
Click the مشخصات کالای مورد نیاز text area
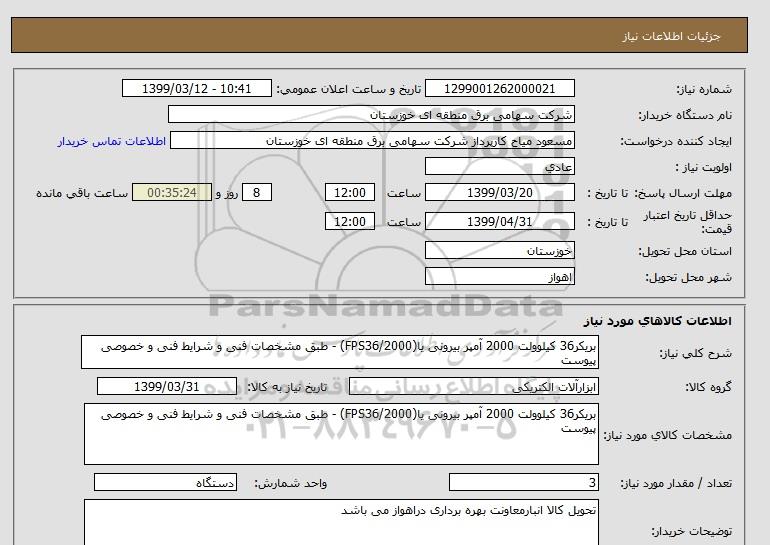[340, 433]
